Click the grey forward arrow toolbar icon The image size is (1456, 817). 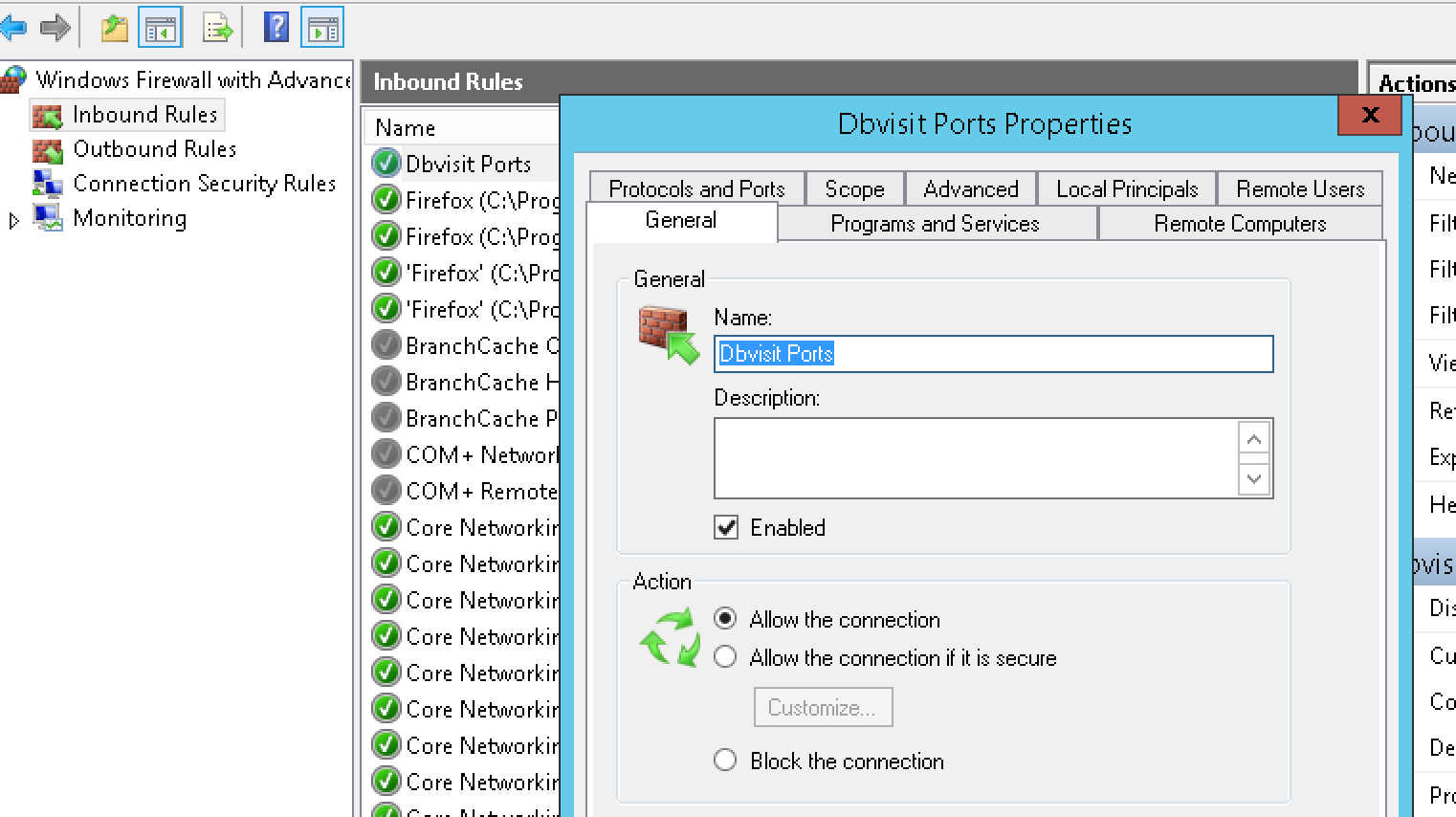click(x=55, y=28)
